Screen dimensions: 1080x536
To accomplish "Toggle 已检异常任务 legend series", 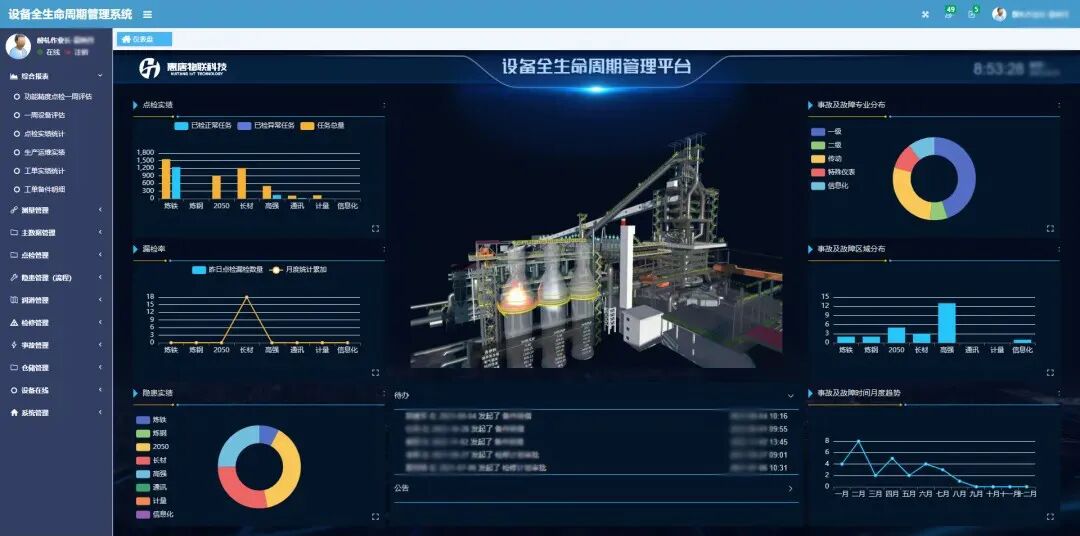I will tap(265, 126).
